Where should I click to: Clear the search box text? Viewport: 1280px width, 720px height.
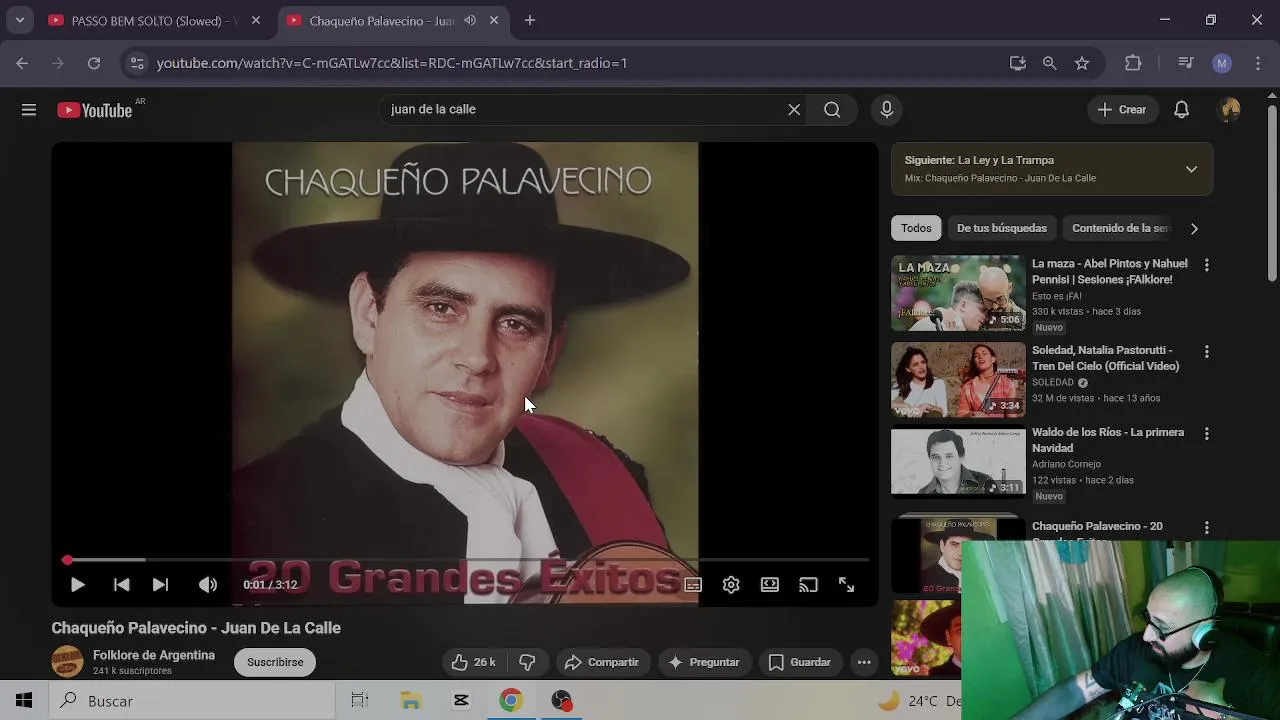point(794,110)
